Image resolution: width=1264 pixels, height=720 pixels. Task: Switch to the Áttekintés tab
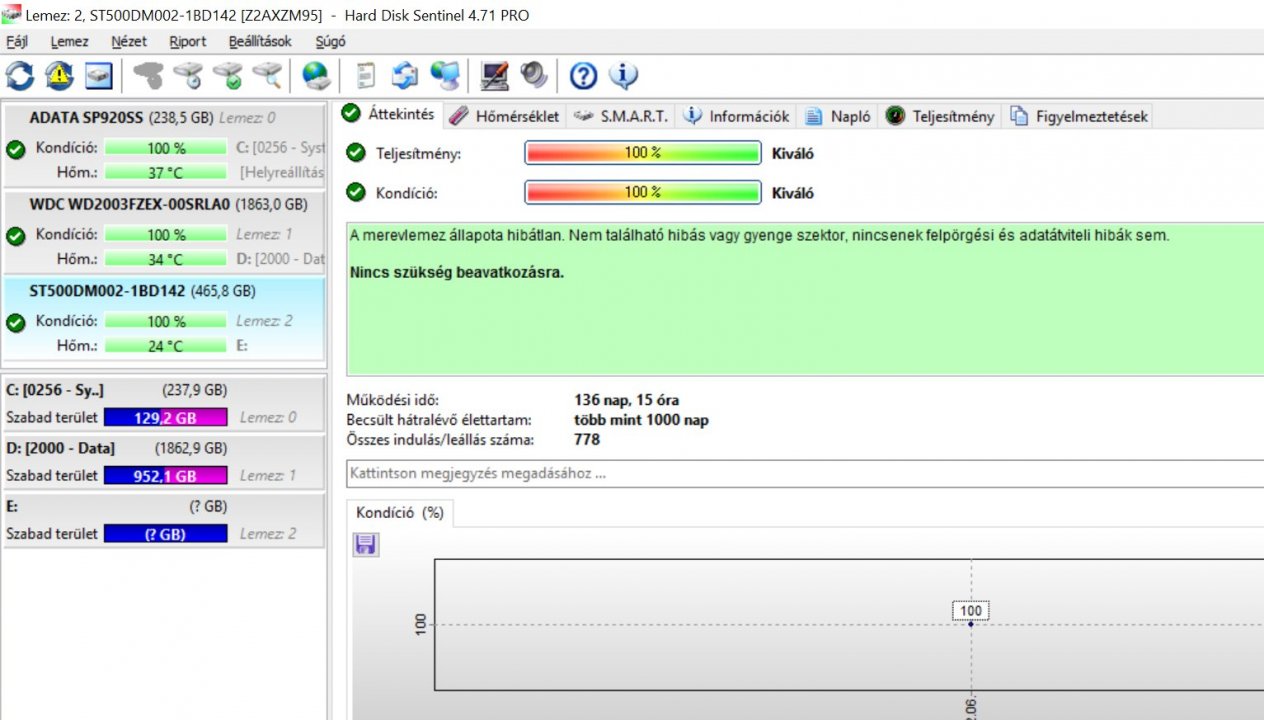pyautogui.click(x=389, y=114)
